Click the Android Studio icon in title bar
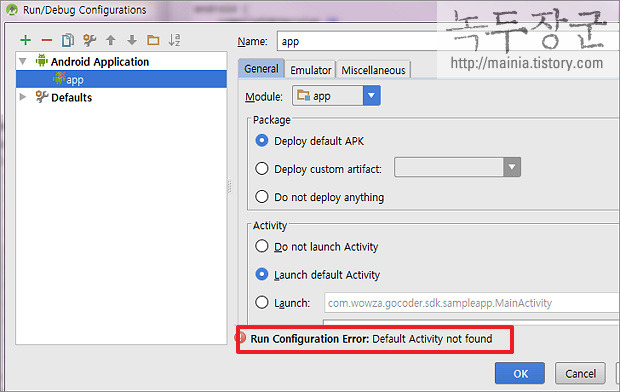The height and width of the screenshot is (392, 620). [x=12, y=9]
